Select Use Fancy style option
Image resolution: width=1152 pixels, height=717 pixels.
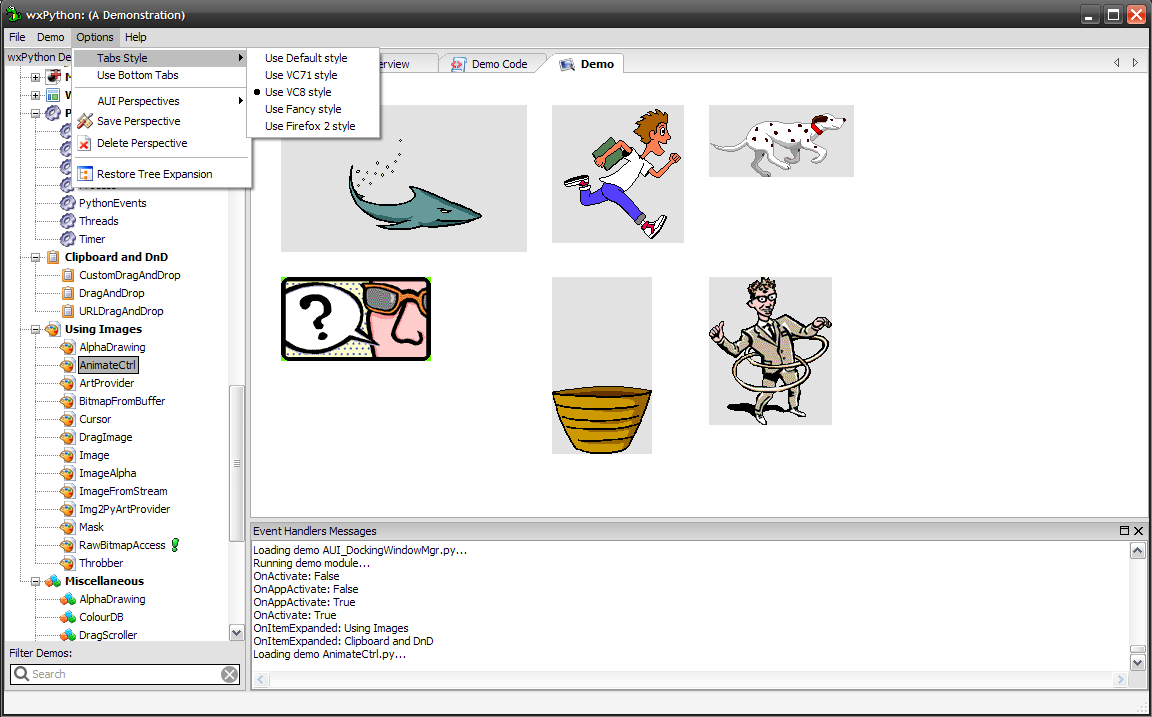(303, 109)
